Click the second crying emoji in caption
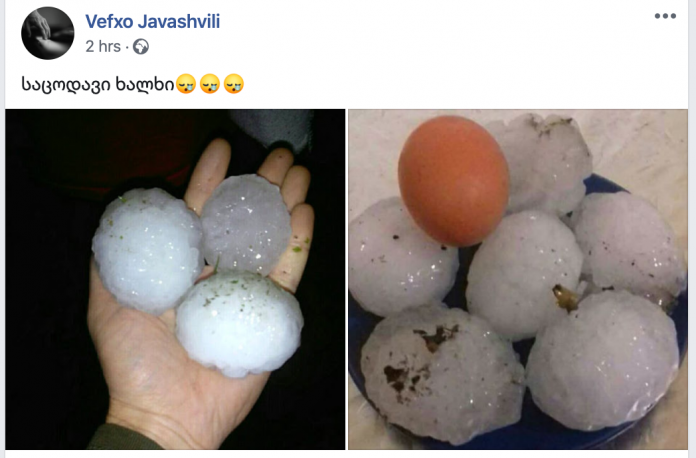This screenshot has width=696, height=458. pyautogui.click(x=210, y=84)
